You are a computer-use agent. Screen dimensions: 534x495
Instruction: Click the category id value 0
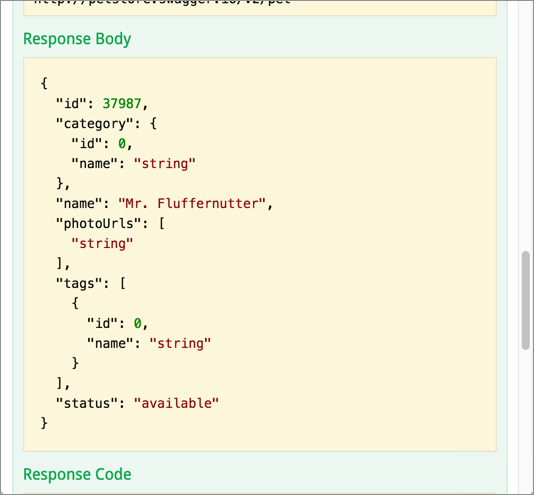pyautogui.click(x=122, y=144)
